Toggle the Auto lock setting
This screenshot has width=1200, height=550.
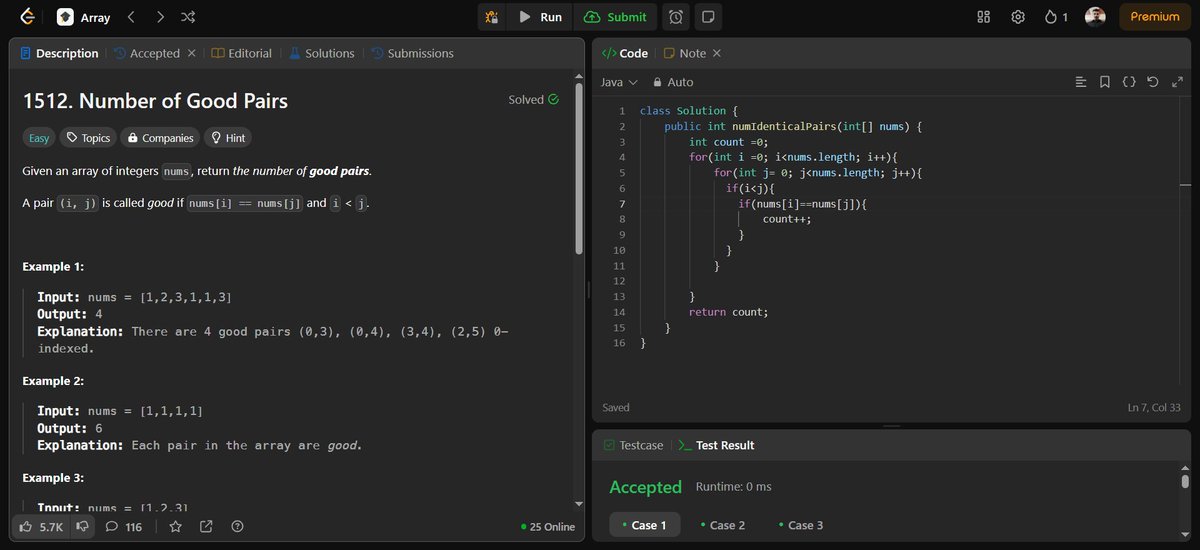(x=673, y=82)
